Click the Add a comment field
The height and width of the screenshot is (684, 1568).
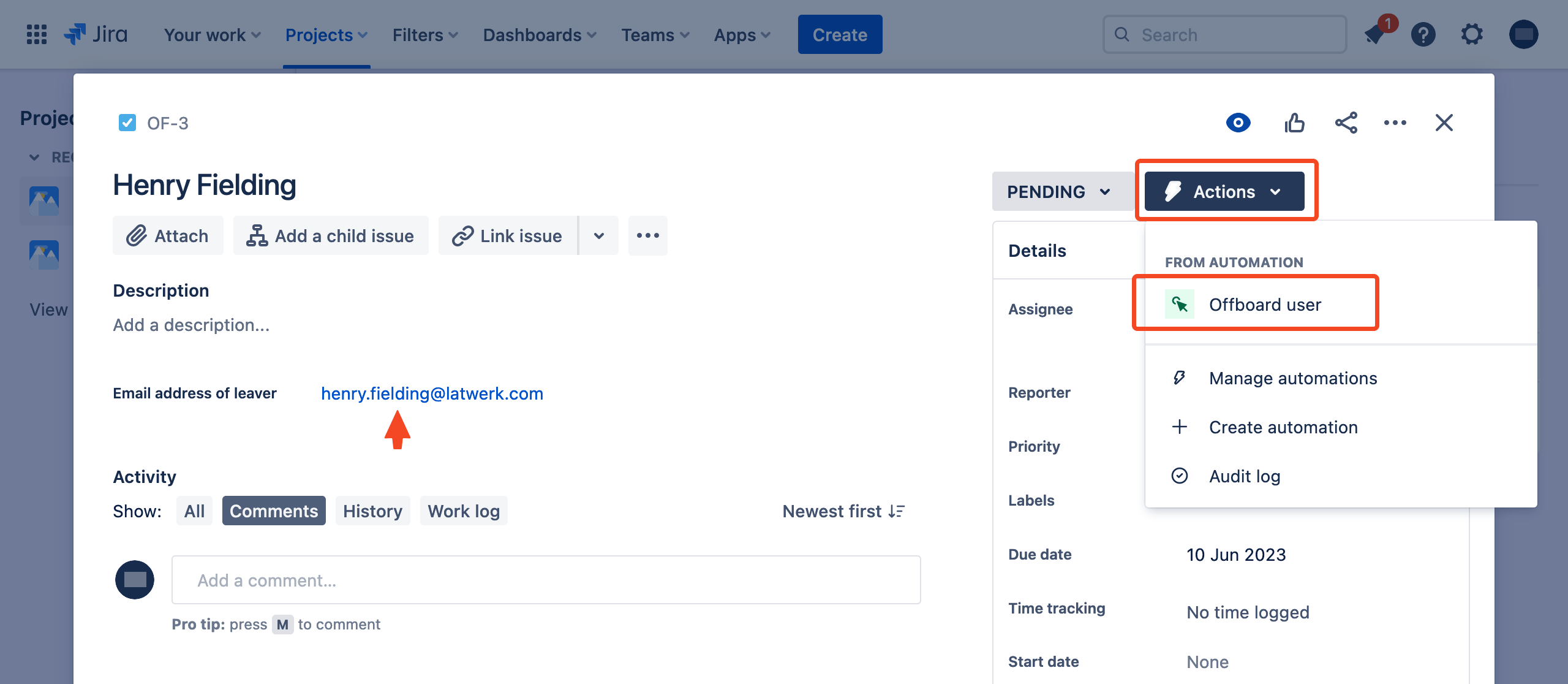tap(546, 580)
